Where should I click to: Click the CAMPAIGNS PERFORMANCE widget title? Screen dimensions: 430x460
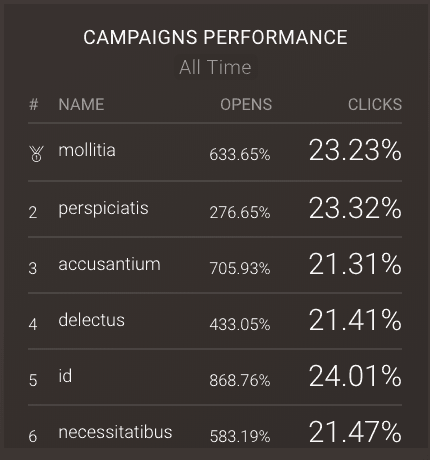[215, 37]
